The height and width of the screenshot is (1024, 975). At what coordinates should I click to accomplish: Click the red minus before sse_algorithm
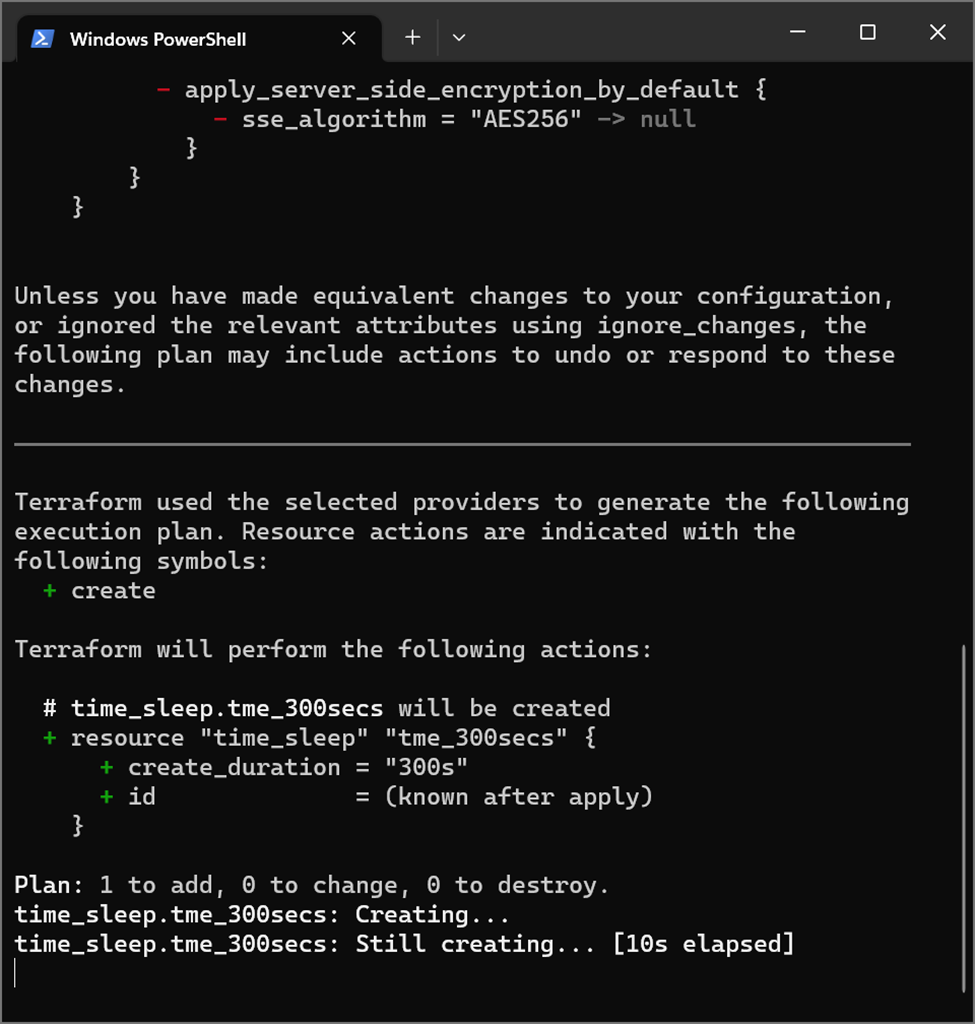[220, 119]
